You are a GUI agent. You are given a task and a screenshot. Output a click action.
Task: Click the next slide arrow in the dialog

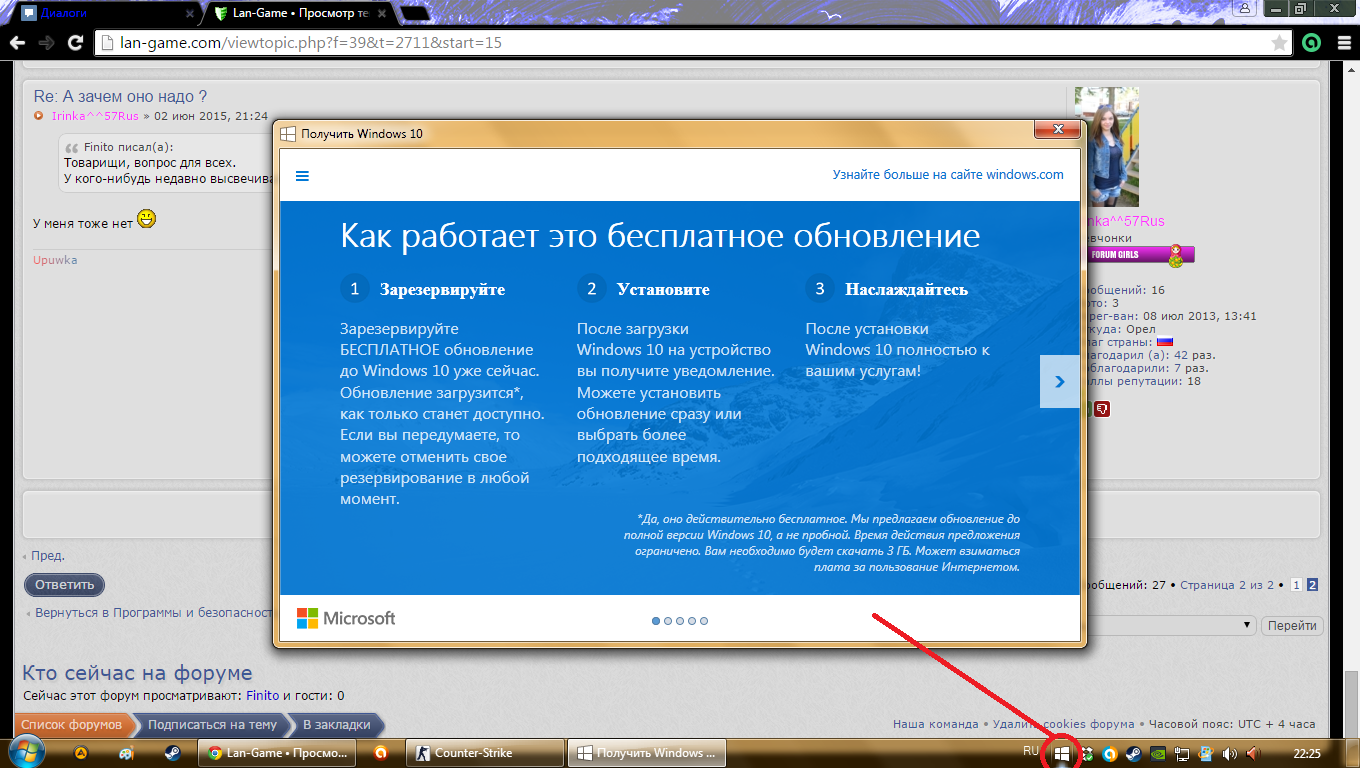pos(1059,381)
